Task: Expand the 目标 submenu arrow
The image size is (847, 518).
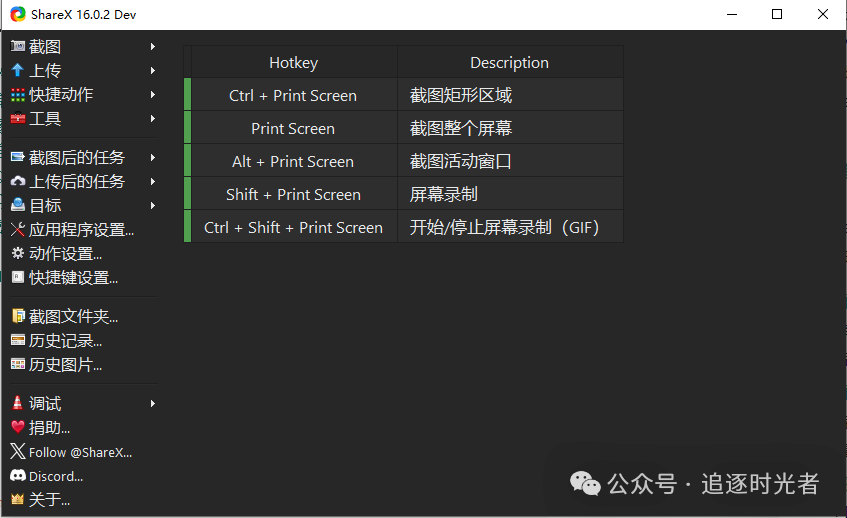Action: (153, 205)
